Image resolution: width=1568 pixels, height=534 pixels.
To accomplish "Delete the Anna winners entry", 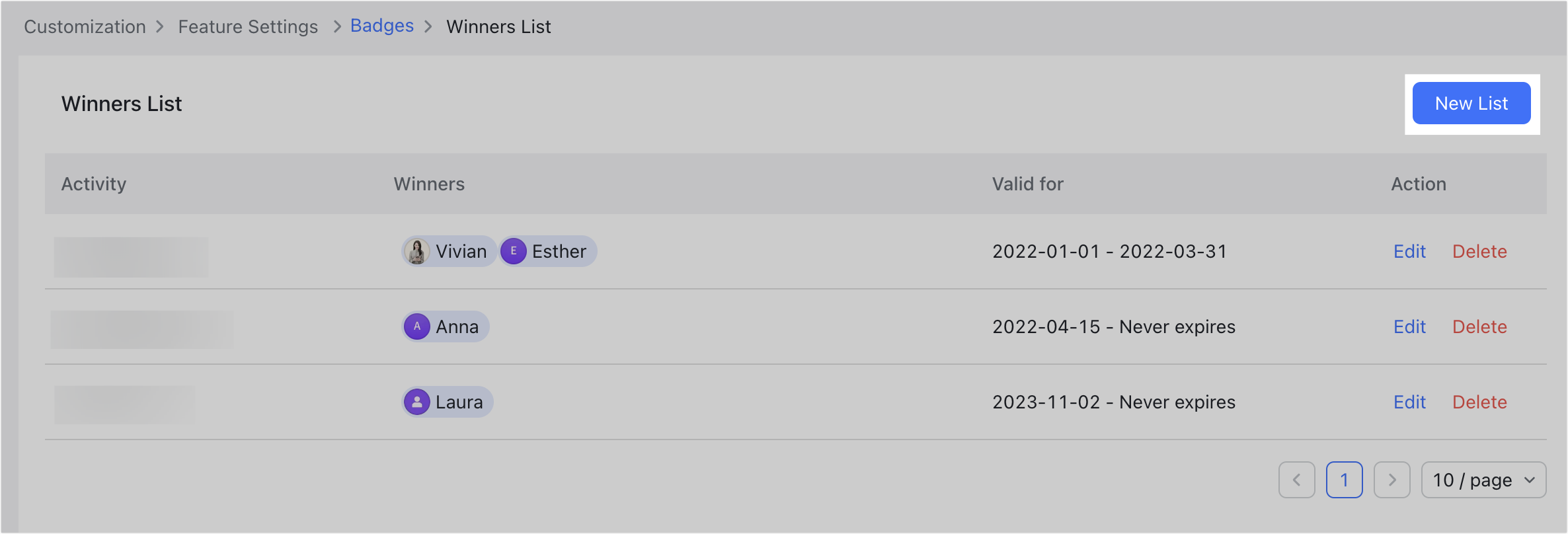I will click(x=1479, y=326).
